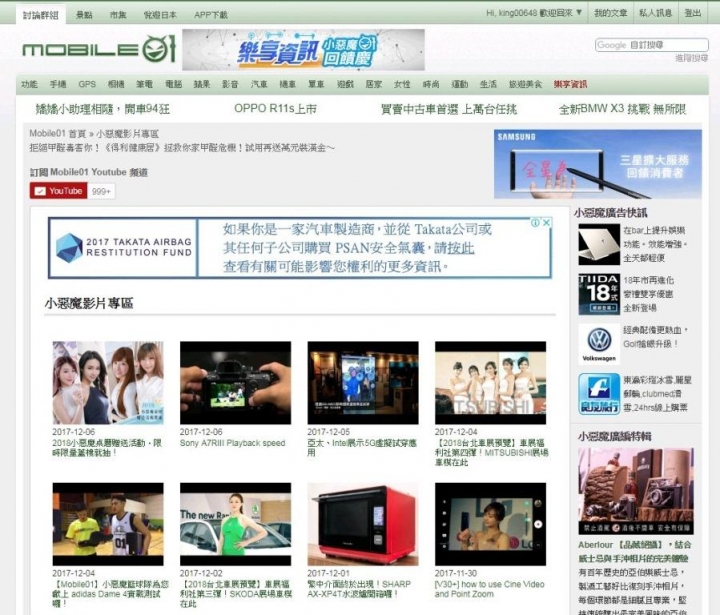
Task: Open the red SHARP oven video thumbnail
Action: [363, 524]
